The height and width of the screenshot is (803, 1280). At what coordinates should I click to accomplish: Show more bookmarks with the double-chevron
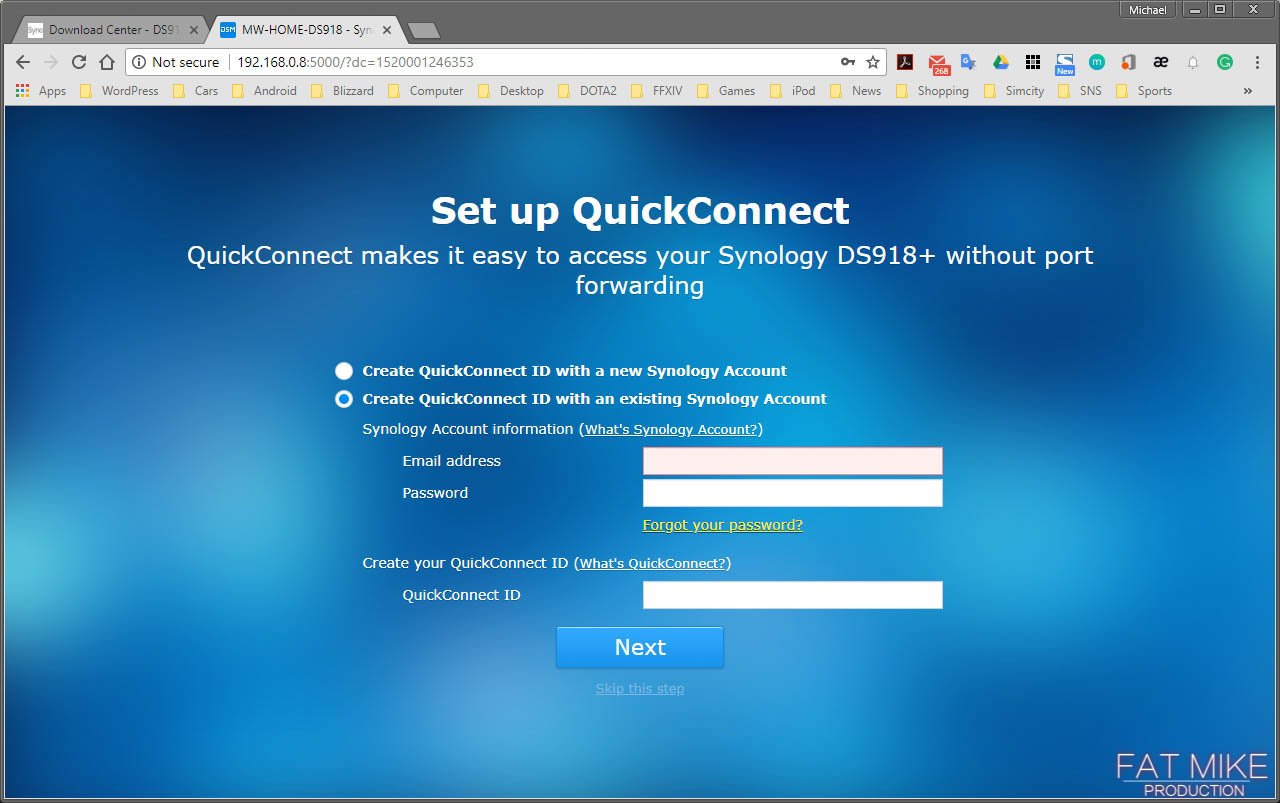pyautogui.click(x=1247, y=90)
